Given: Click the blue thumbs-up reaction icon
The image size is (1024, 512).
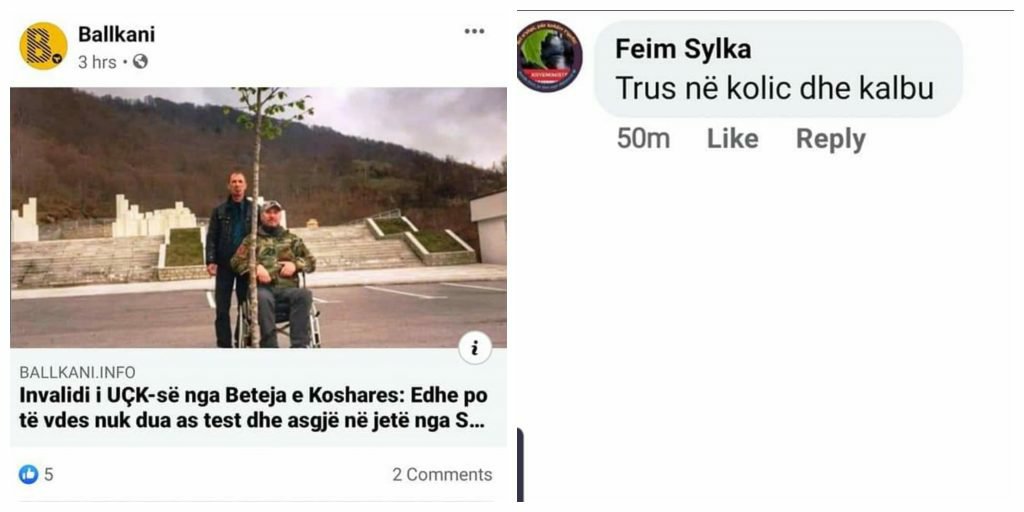Looking at the screenshot, I should [x=28, y=474].
